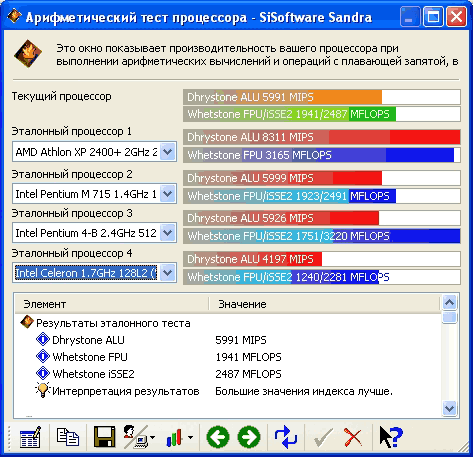This screenshot has height=457, width=473.
Task: Click the 1941 MFLOPS value
Action: tap(248, 357)
